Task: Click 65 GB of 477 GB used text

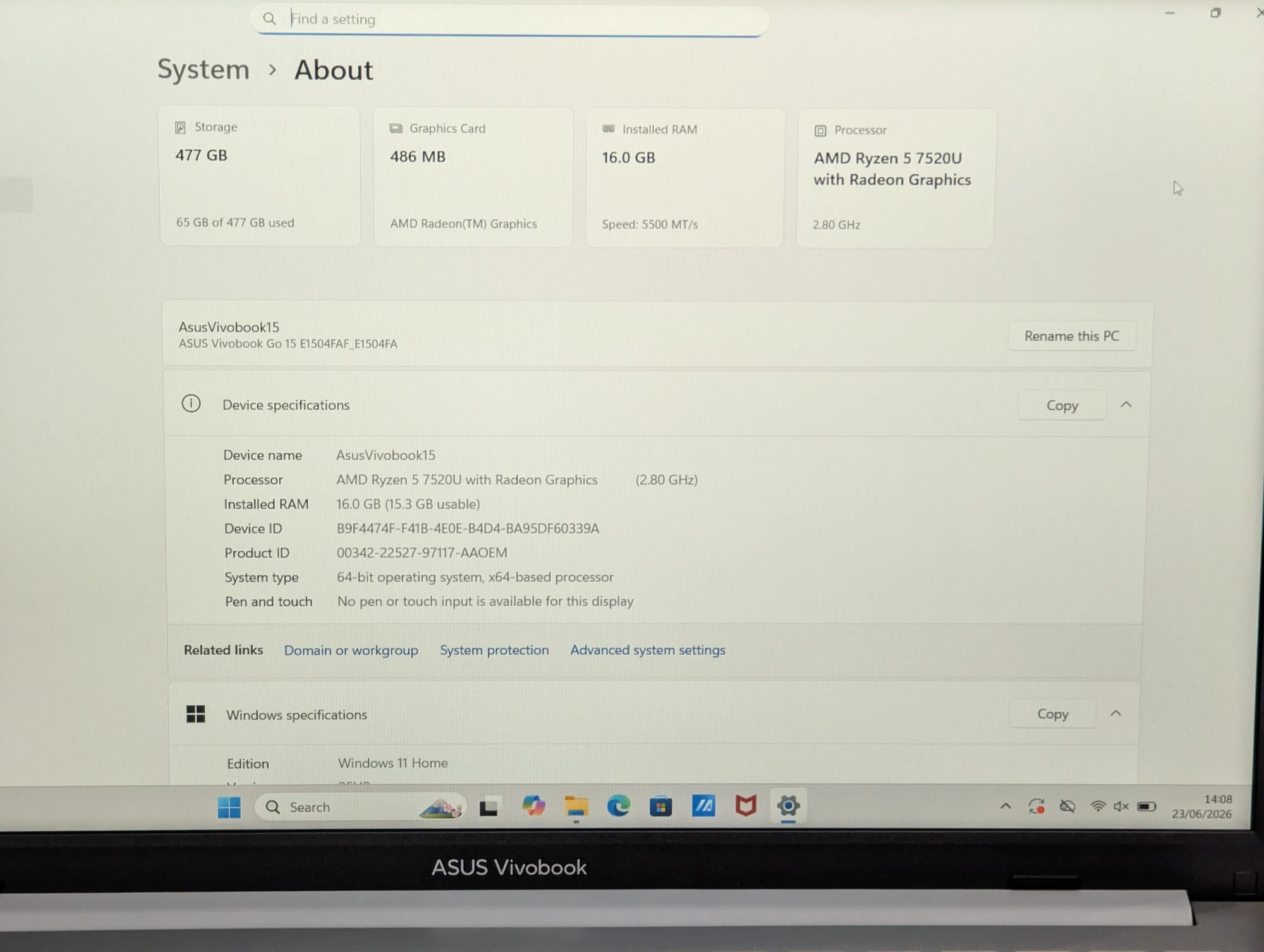Action: (235, 223)
